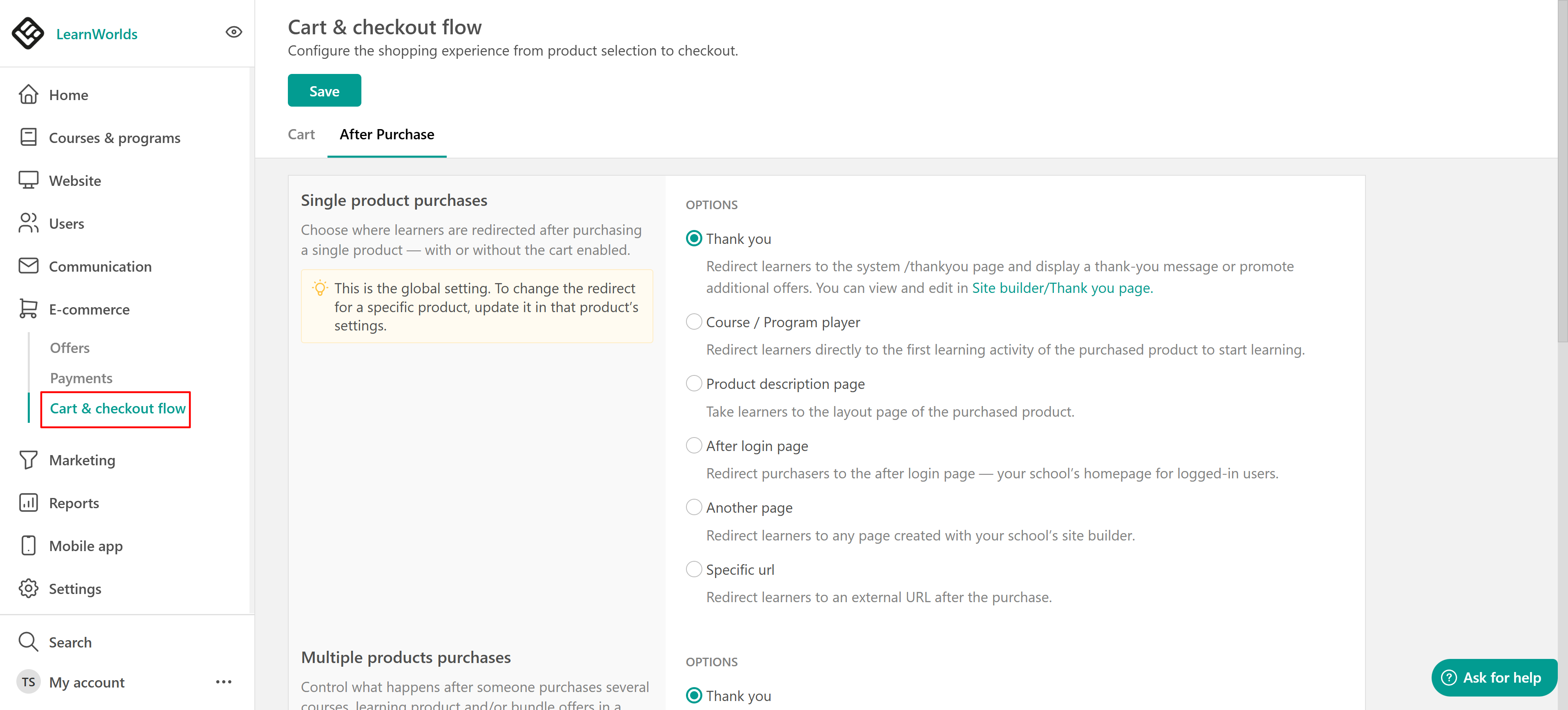
Task: Expand the Mobile app sidebar section
Action: click(85, 546)
